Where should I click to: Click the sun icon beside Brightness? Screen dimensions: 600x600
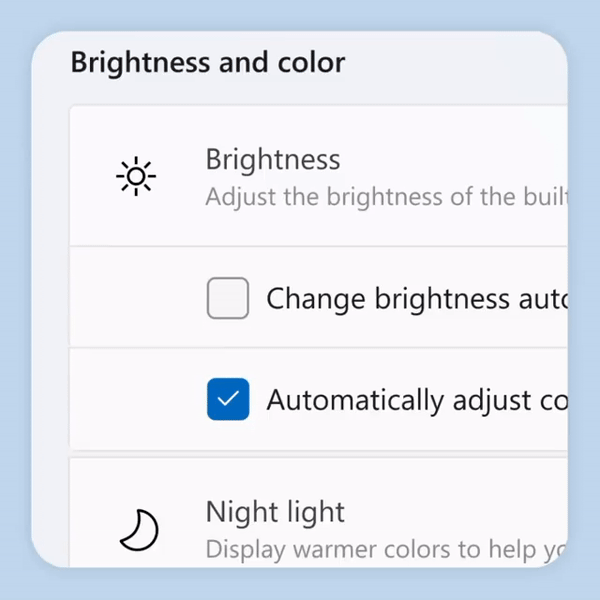pyautogui.click(x=136, y=177)
